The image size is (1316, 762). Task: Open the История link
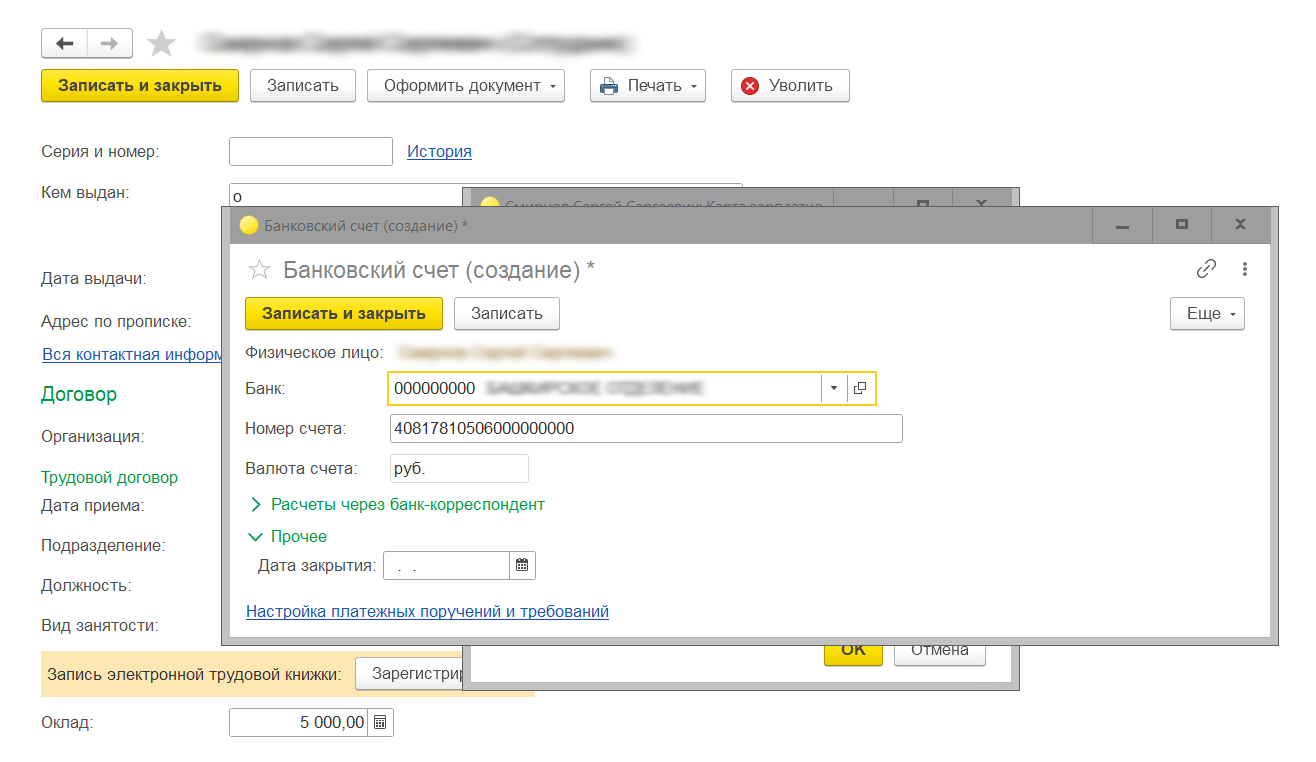pos(439,152)
